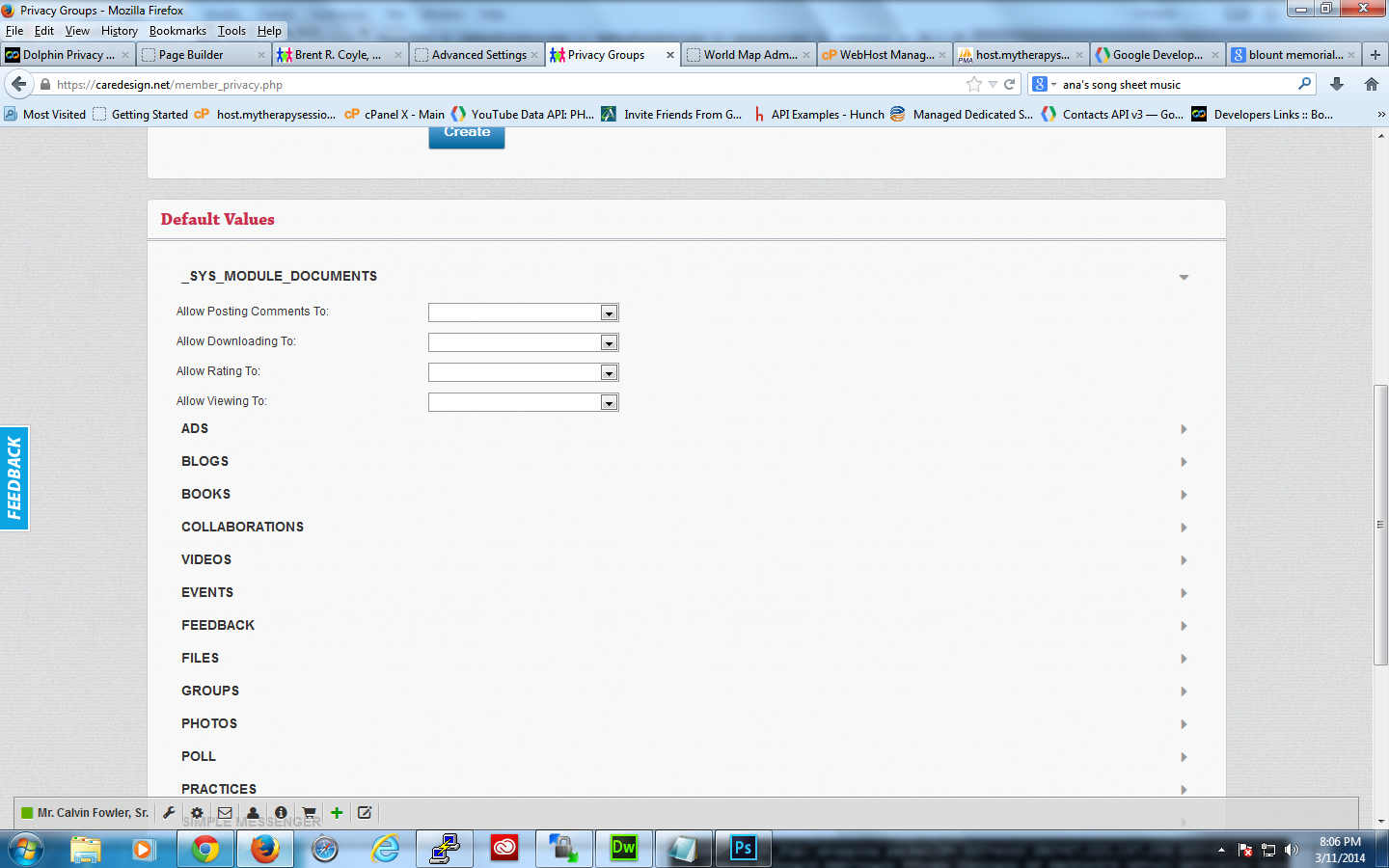Choose search engine from Google dropdown

click(1045, 84)
